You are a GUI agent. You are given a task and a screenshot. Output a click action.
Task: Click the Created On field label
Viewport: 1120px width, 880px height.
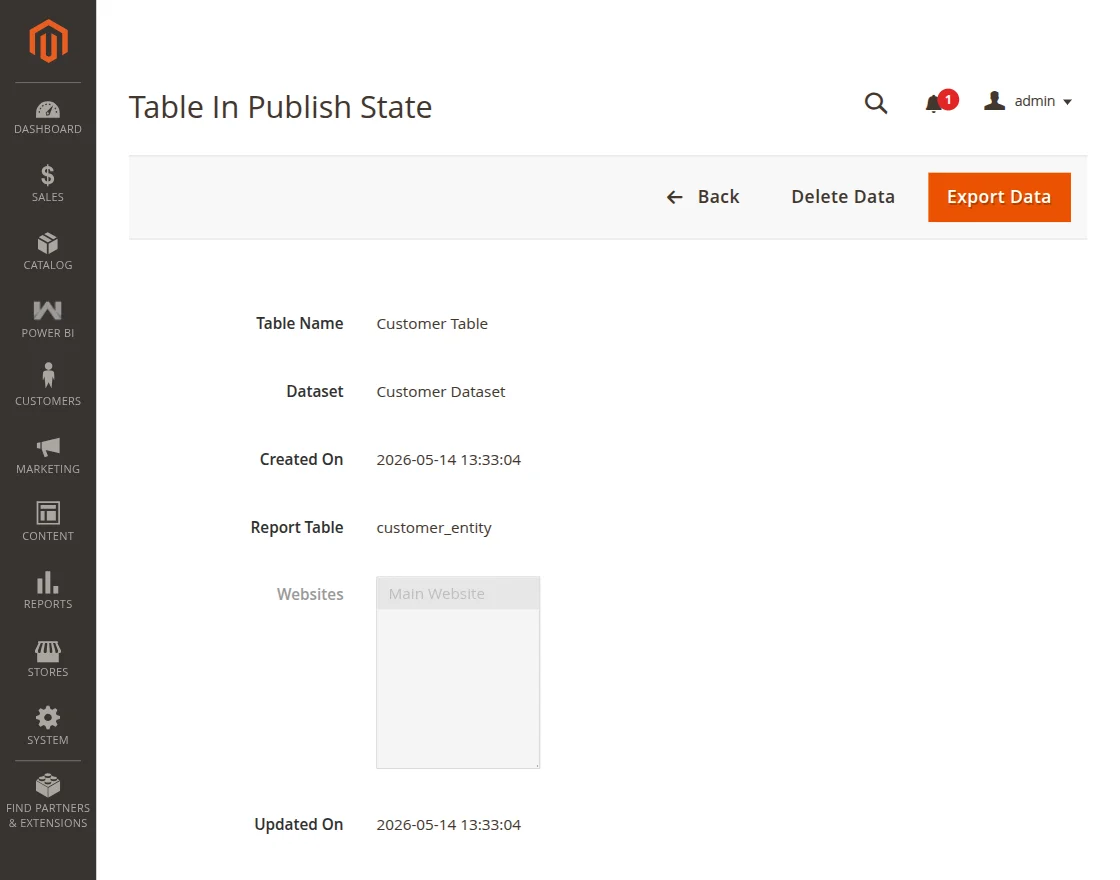point(301,459)
